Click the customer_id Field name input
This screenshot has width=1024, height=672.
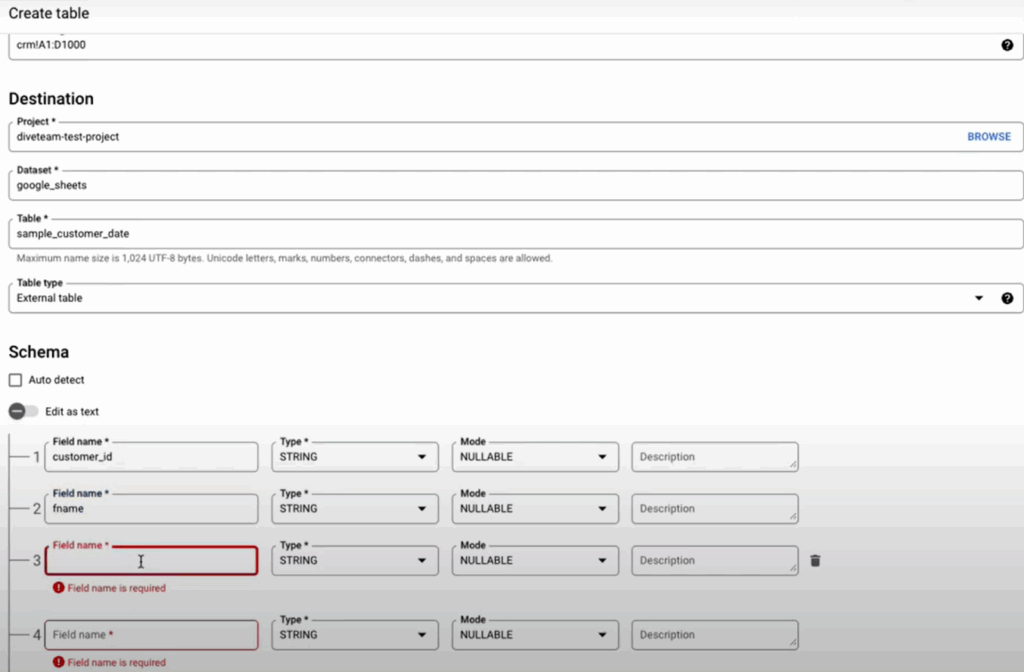point(151,457)
